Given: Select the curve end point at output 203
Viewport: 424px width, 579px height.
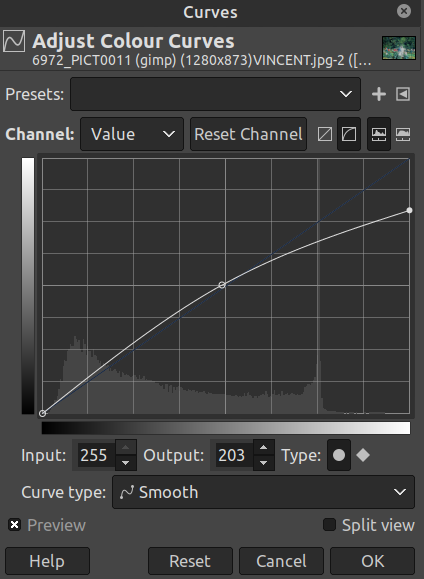Looking at the screenshot, I should tap(409, 210).
